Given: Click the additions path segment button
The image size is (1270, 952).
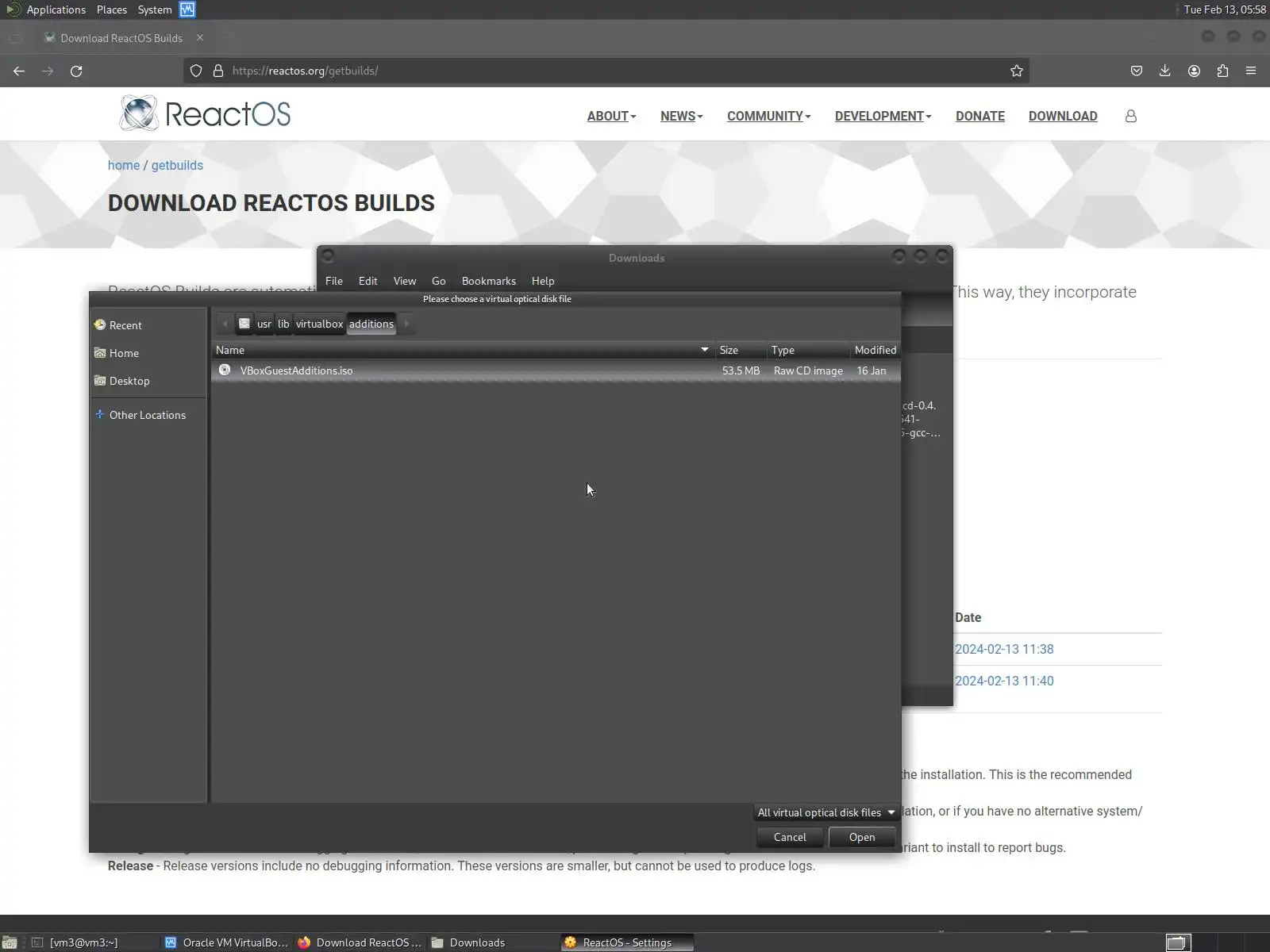Looking at the screenshot, I should [x=371, y=324].
